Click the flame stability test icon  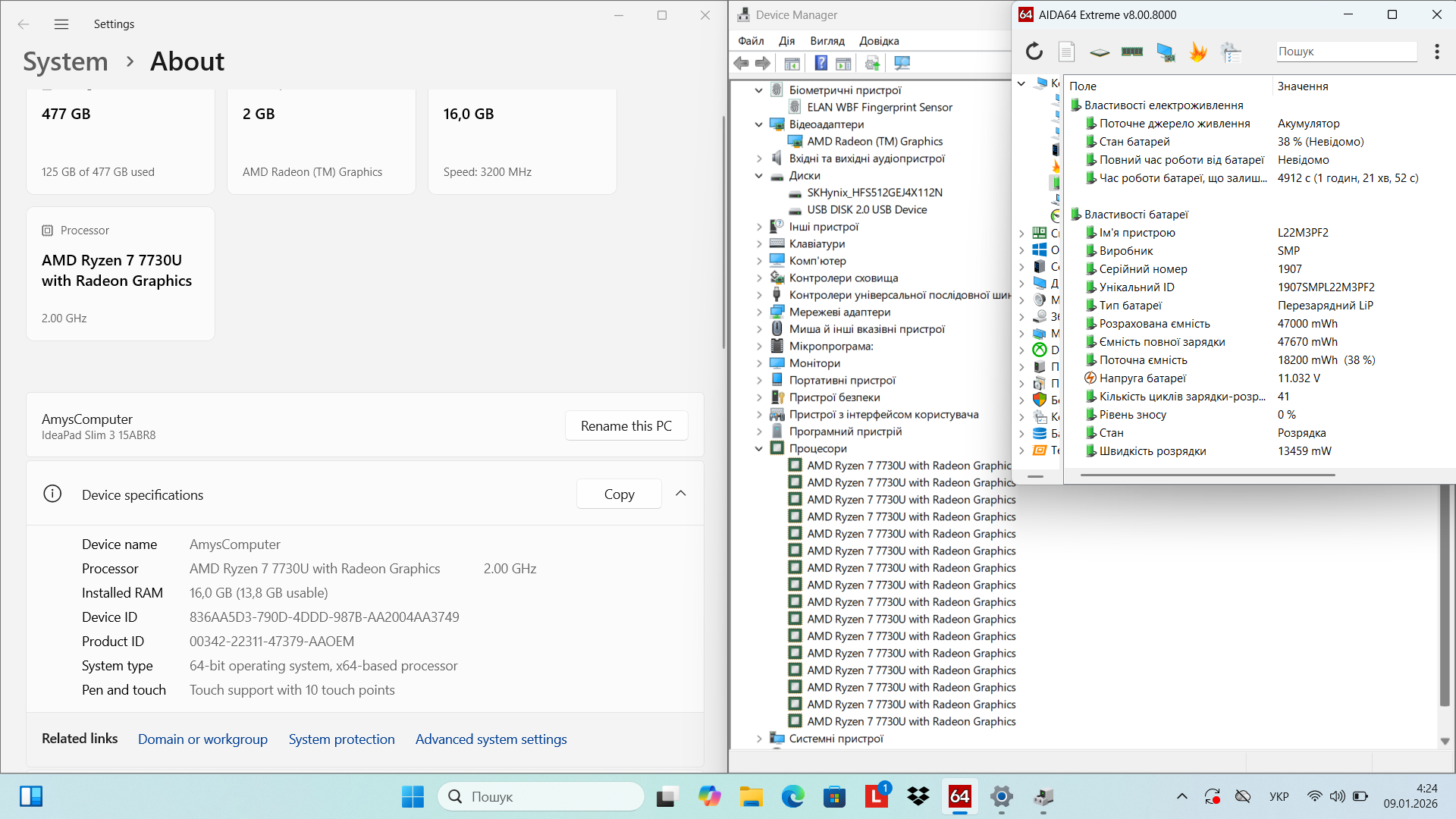point(1198,52)
